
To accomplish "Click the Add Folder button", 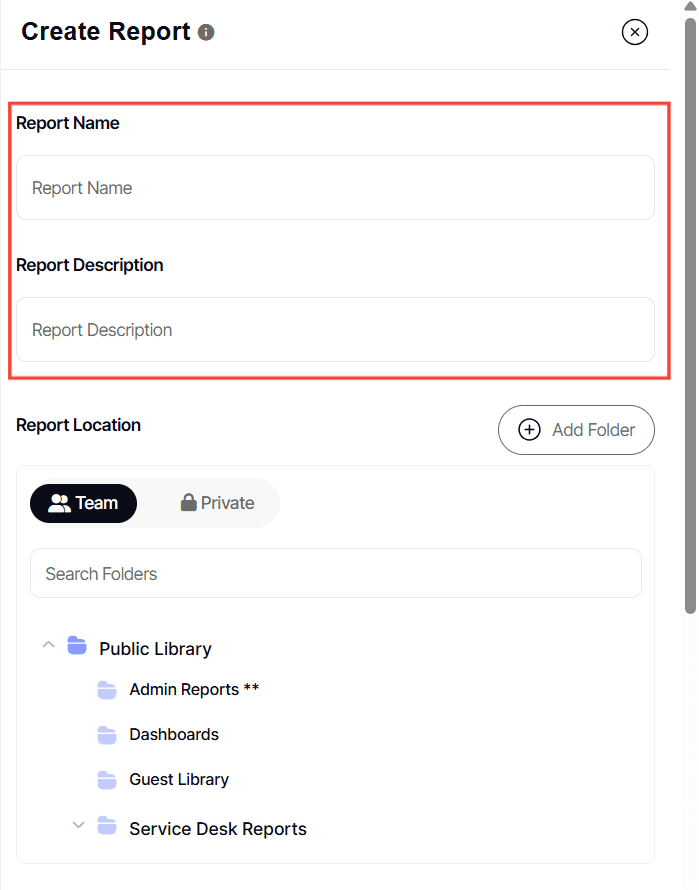I will 576,430.
